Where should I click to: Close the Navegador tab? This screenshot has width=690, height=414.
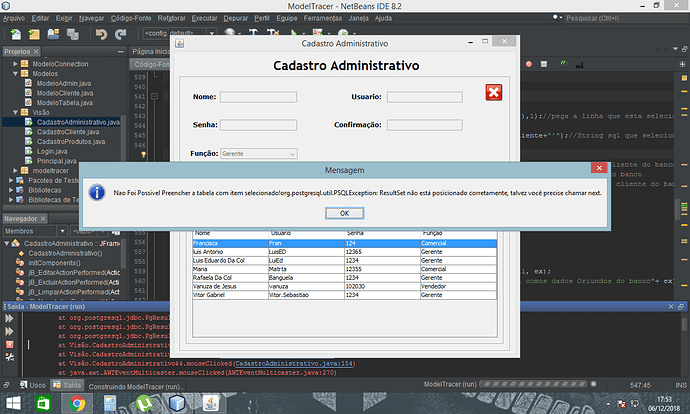(43, 218)
